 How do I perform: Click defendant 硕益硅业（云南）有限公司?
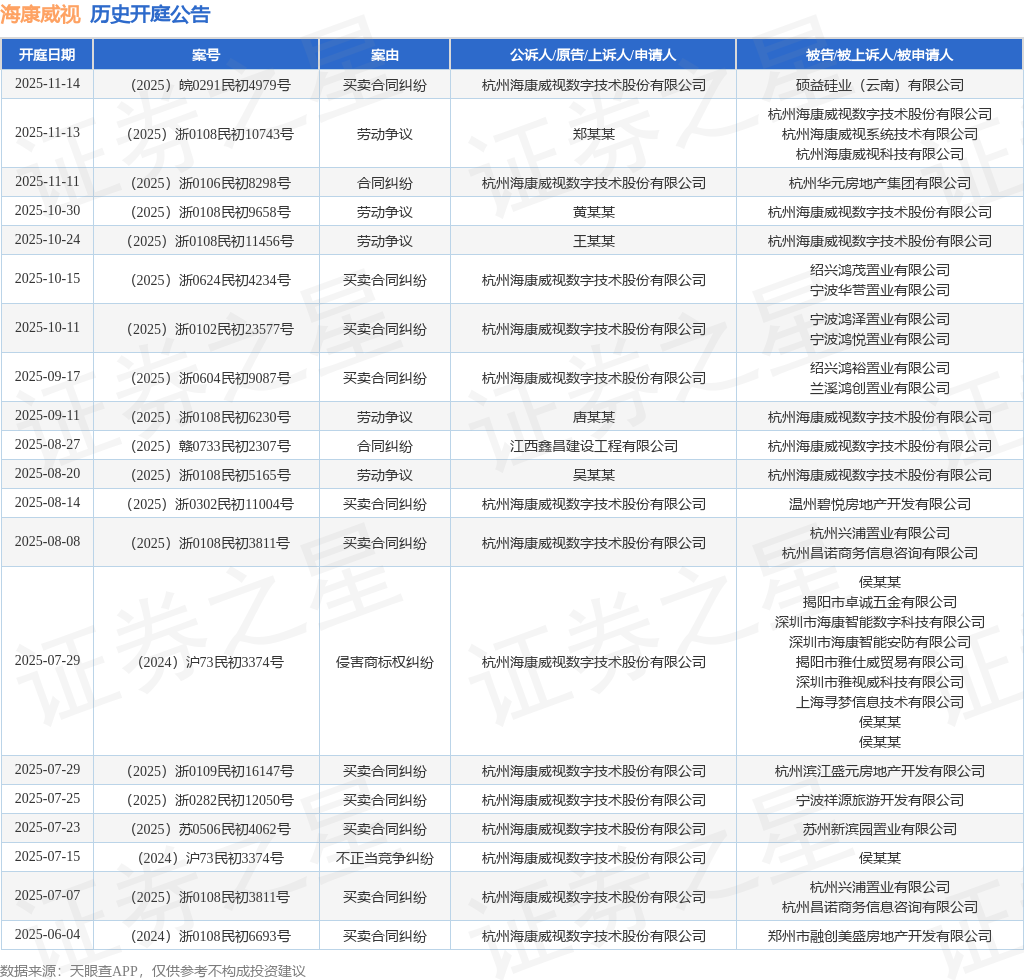coord(880,85)
